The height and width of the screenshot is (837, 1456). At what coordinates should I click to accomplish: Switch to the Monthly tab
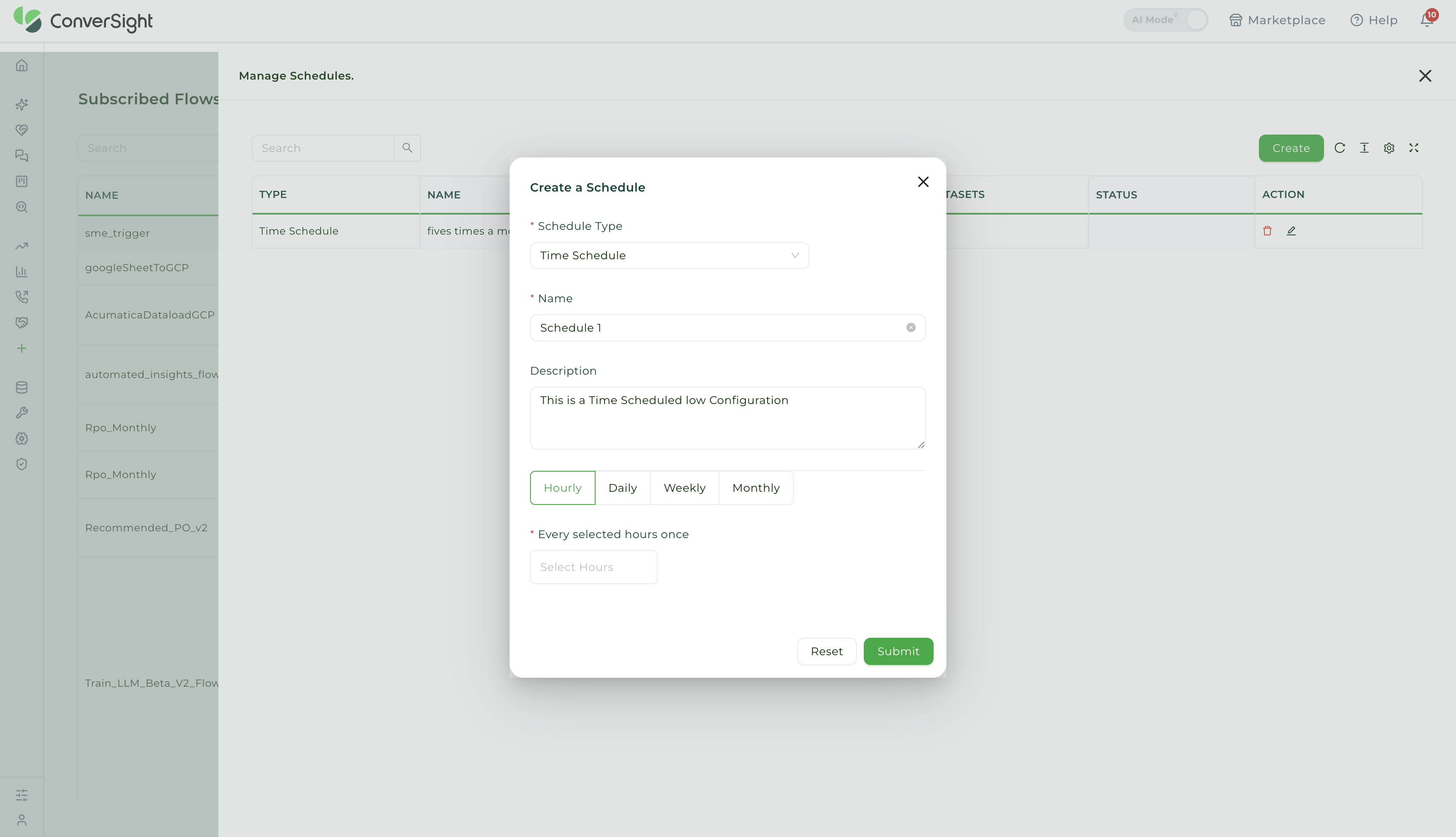coord(756,488)
